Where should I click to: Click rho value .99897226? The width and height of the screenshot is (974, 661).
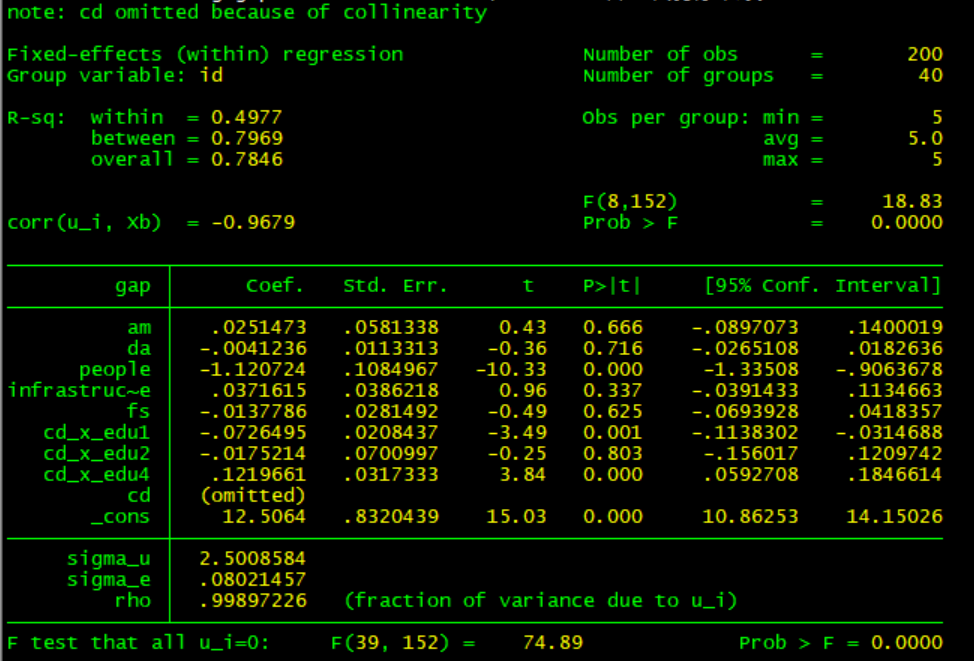tap(253, 601)
